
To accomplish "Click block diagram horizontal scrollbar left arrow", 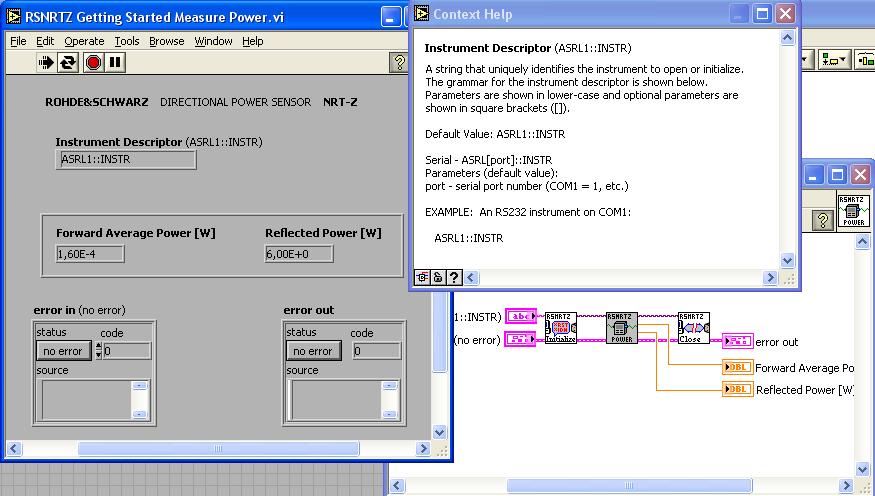I will [x=396, y=485].
